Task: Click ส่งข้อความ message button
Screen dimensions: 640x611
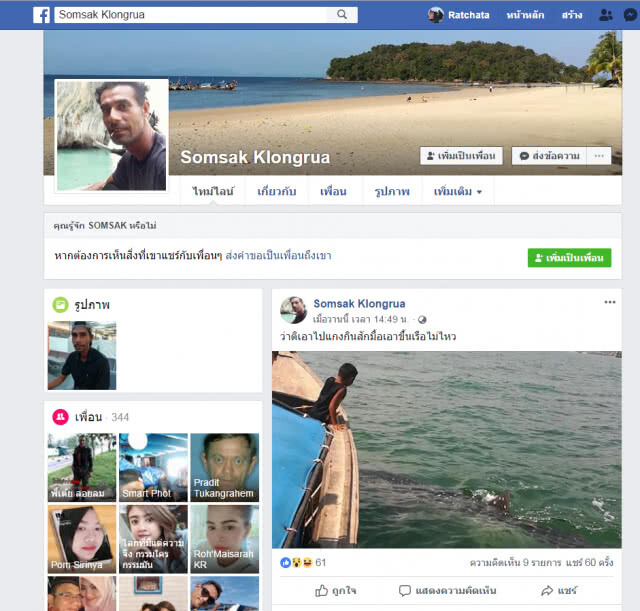Action: tap(549, 156)
